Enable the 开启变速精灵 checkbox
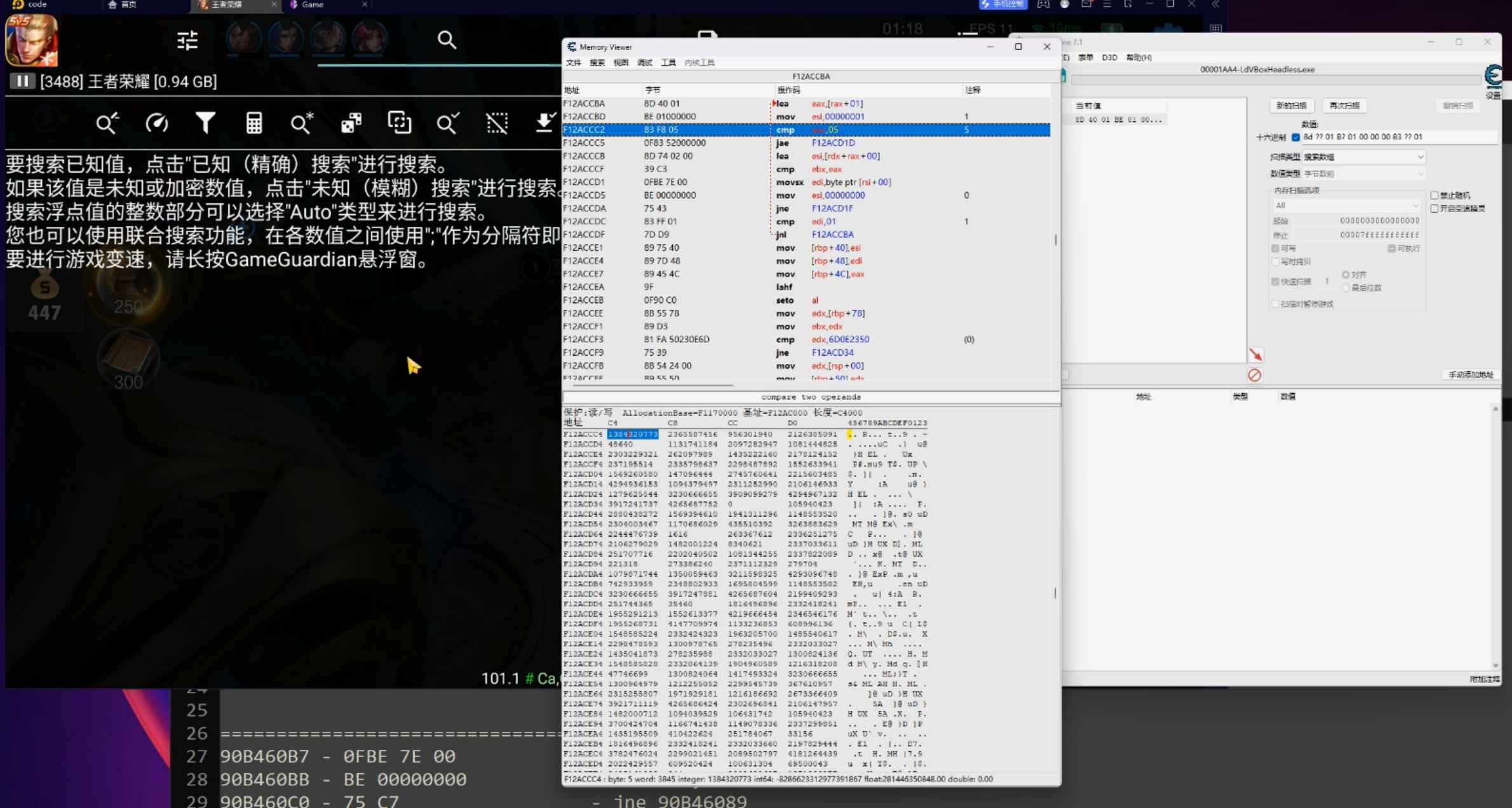1512x808 pixels. click(x=1434, y=208)
